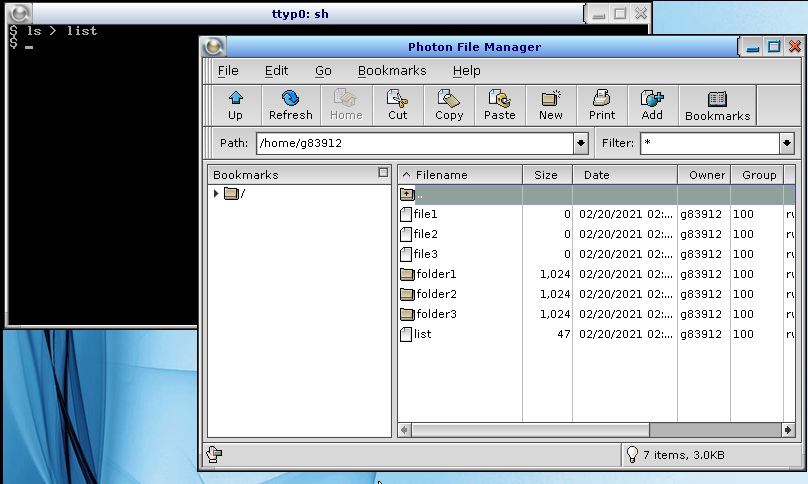Viewport: 808px width, 484px height.
Task: Expand the root / tree node
Action: pos(216,194)
